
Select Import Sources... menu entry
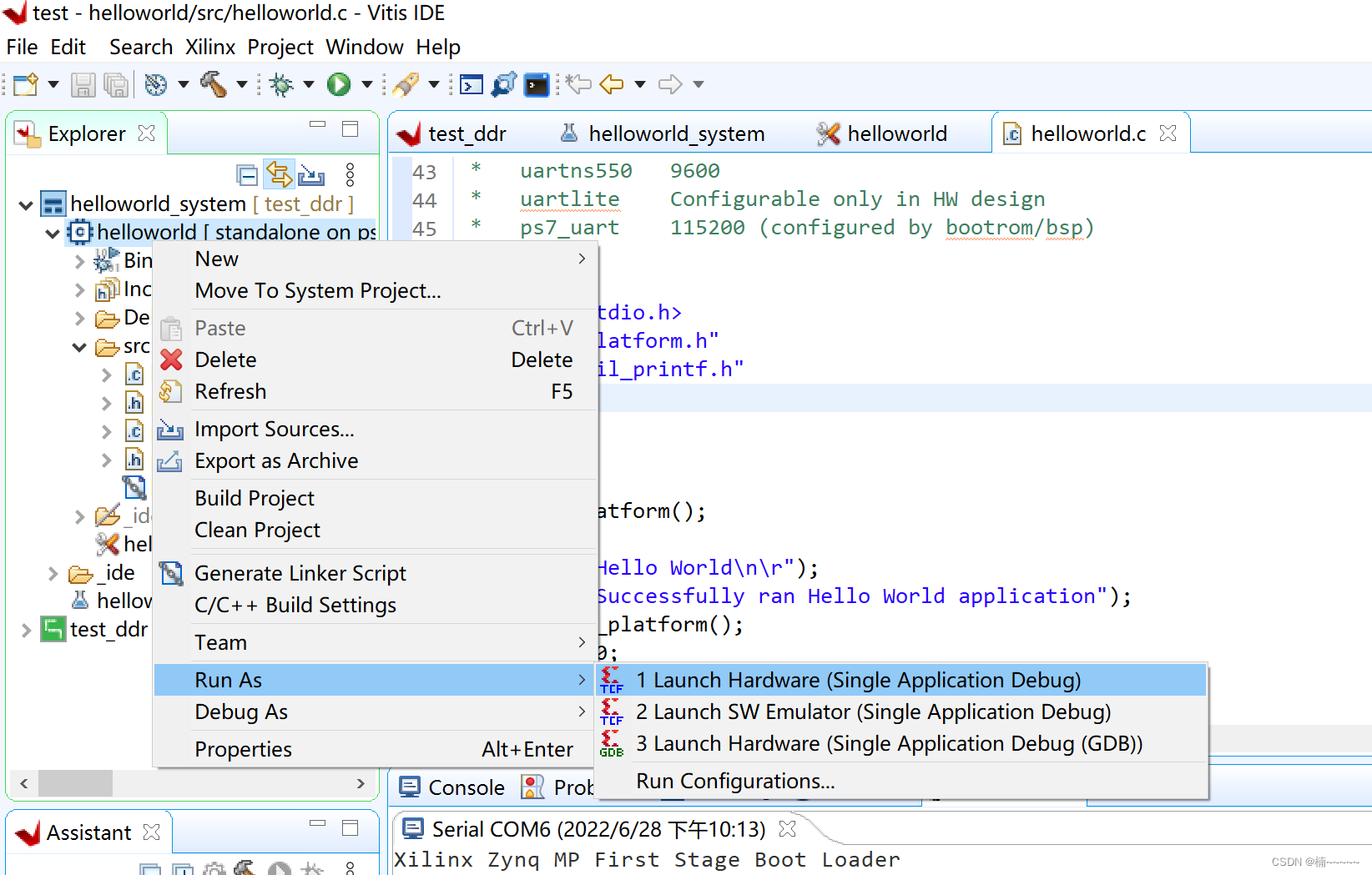pos(376,429)
